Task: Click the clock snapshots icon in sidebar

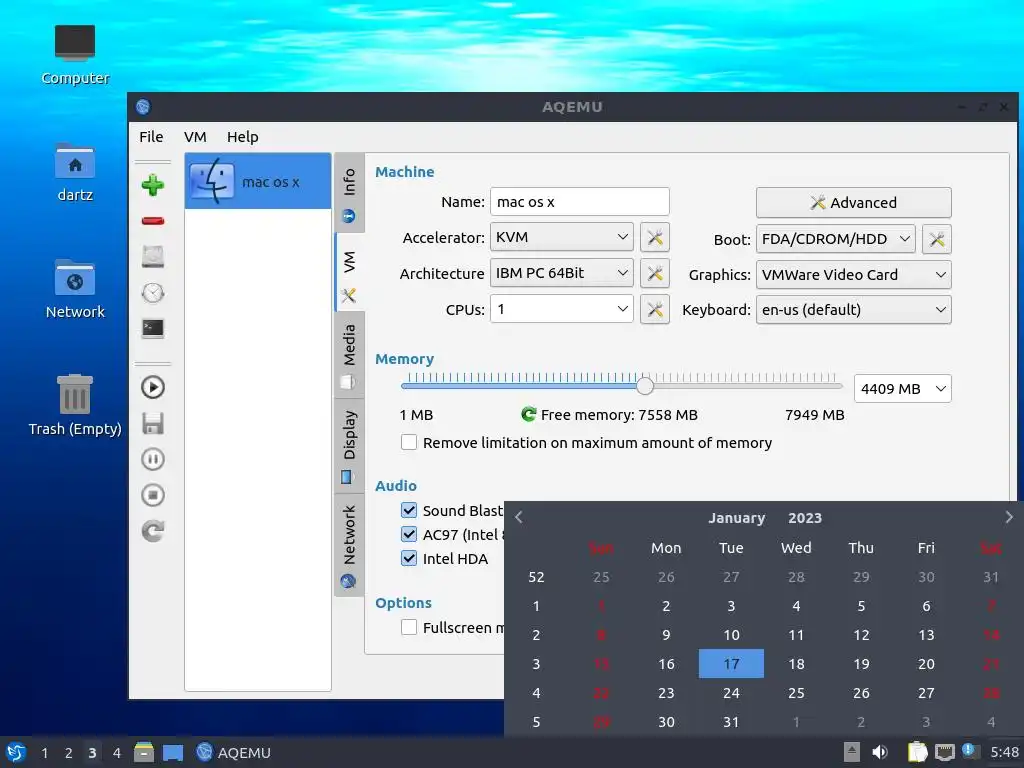Action: pyautogui.click(x=153, y=293)
